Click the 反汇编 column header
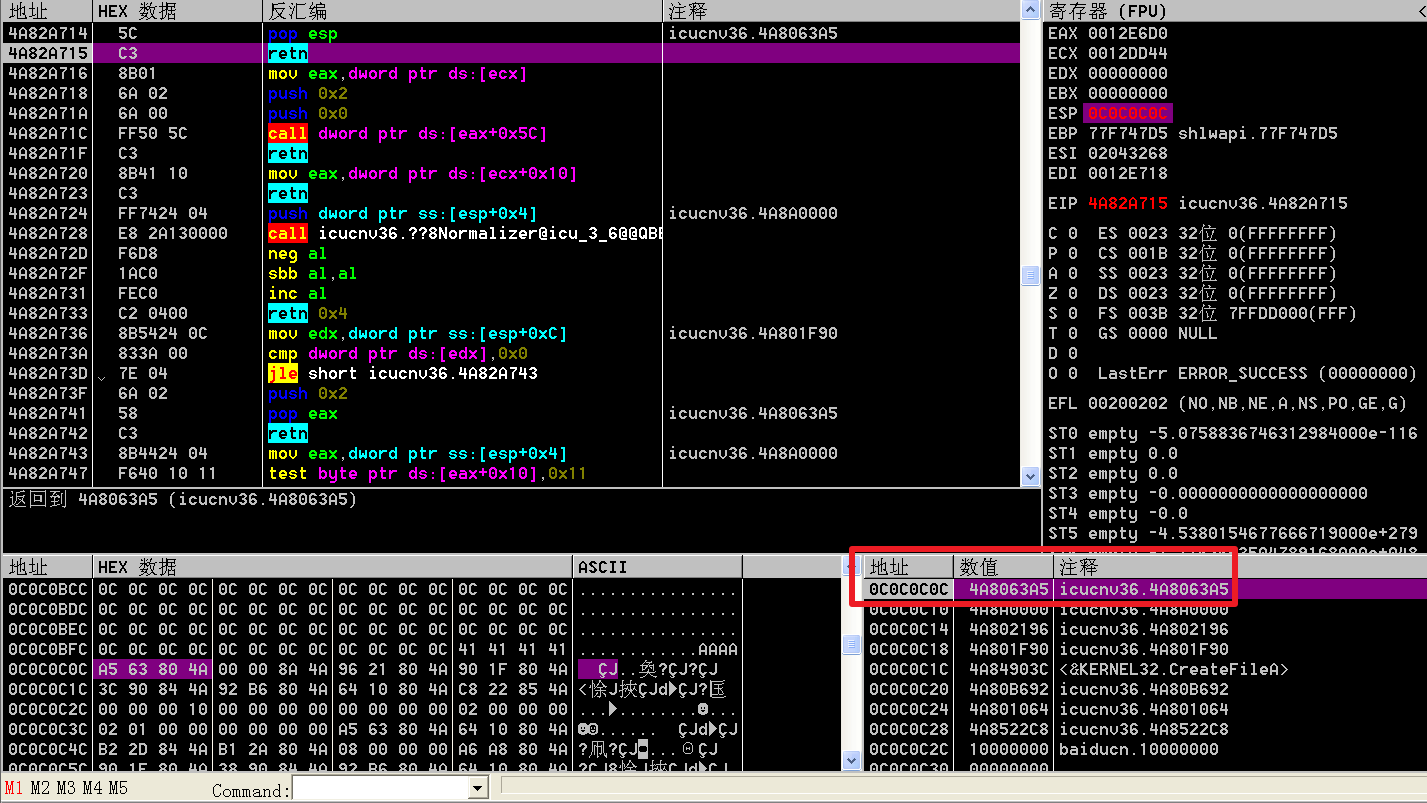 click(x=463, y=11)
